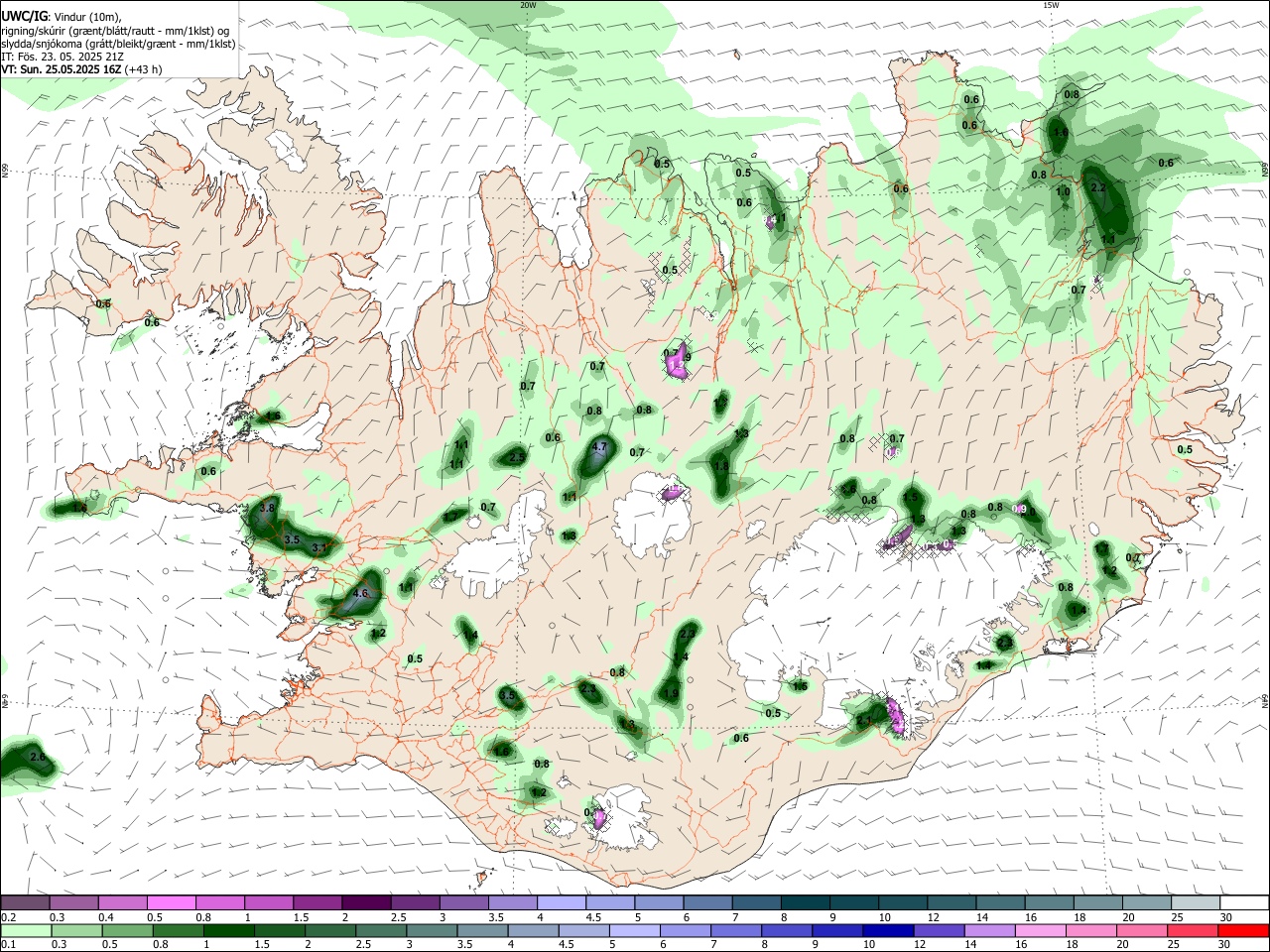Click the 'VT: Sun. 25.05.2025 16Z' valid time

click(x=62, y=69)
